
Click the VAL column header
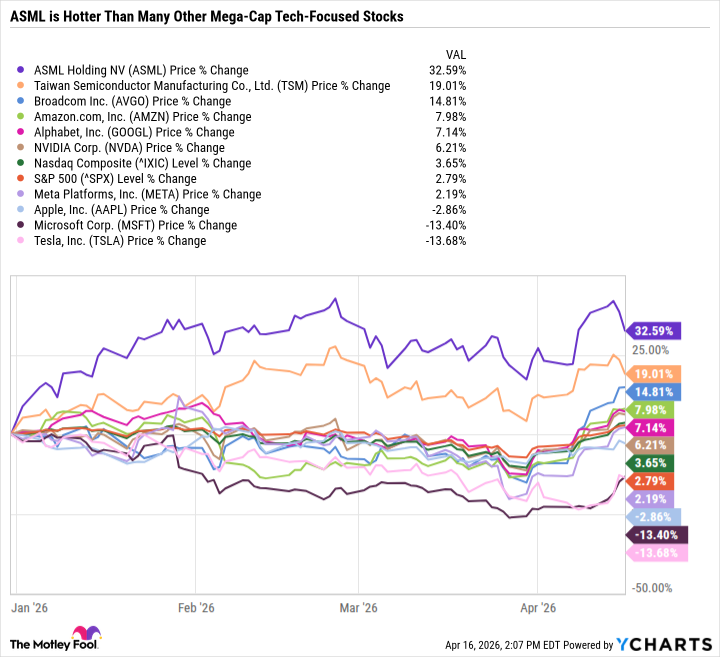tap(454, 55)
